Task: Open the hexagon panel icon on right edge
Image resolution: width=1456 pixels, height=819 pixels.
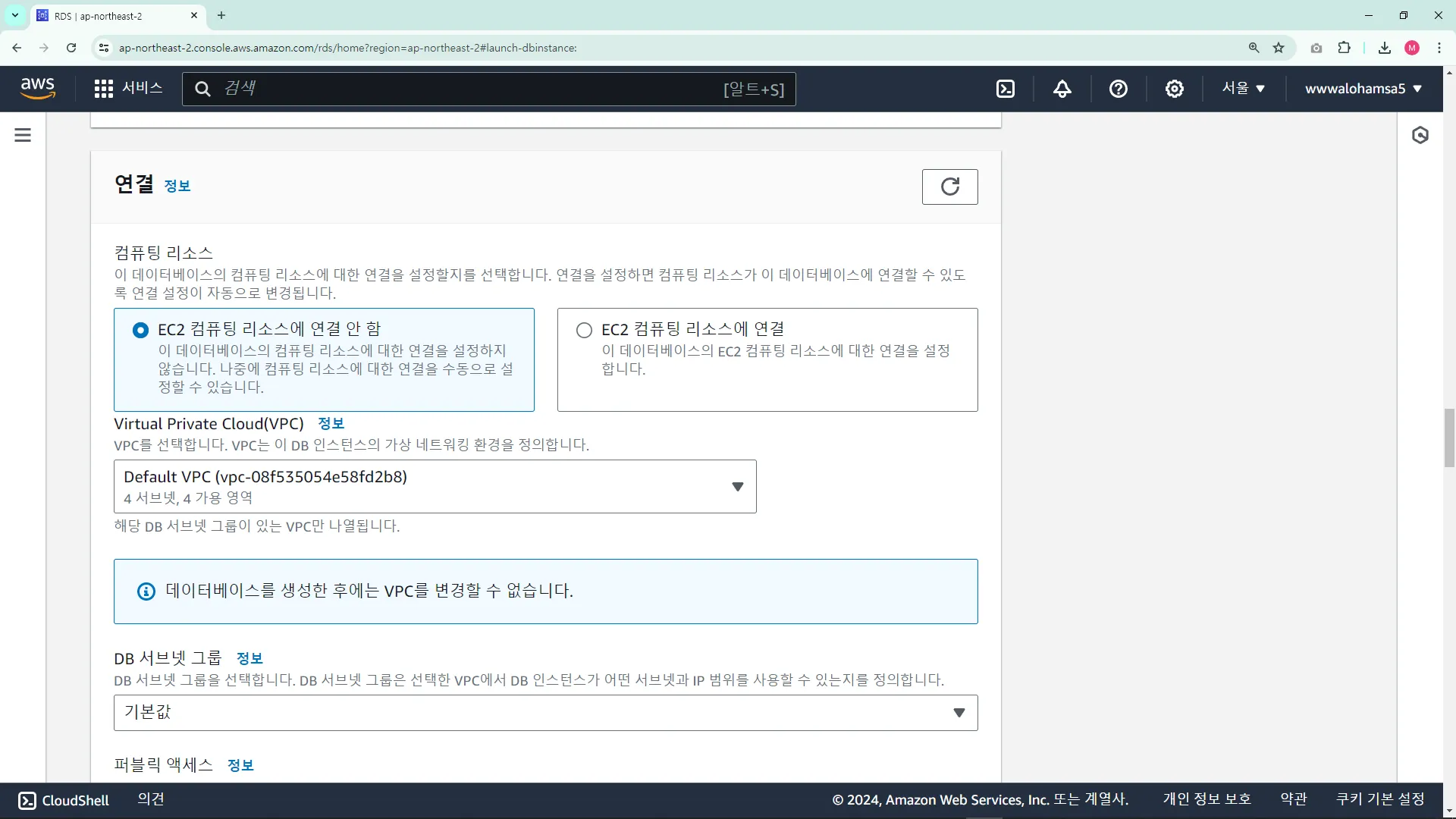Action: (x=1420, y=135)
